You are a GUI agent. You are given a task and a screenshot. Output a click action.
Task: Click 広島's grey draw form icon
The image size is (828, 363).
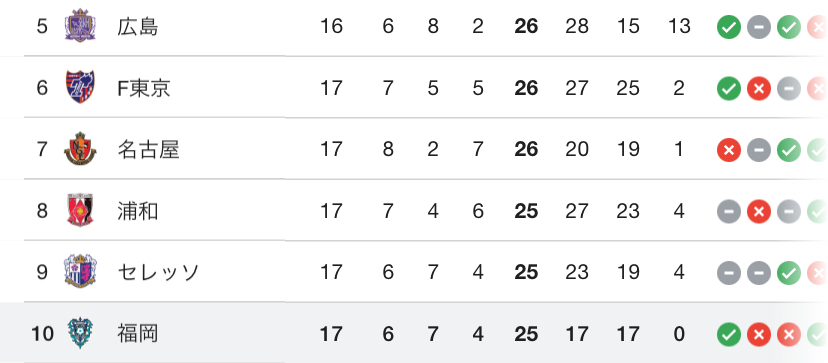(759, 26)
